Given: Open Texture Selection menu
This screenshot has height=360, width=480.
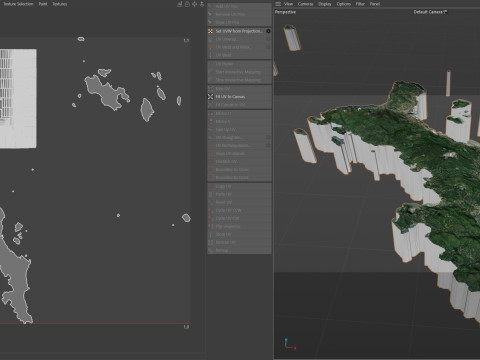Looking at the screenshot, I should point(18,4).
